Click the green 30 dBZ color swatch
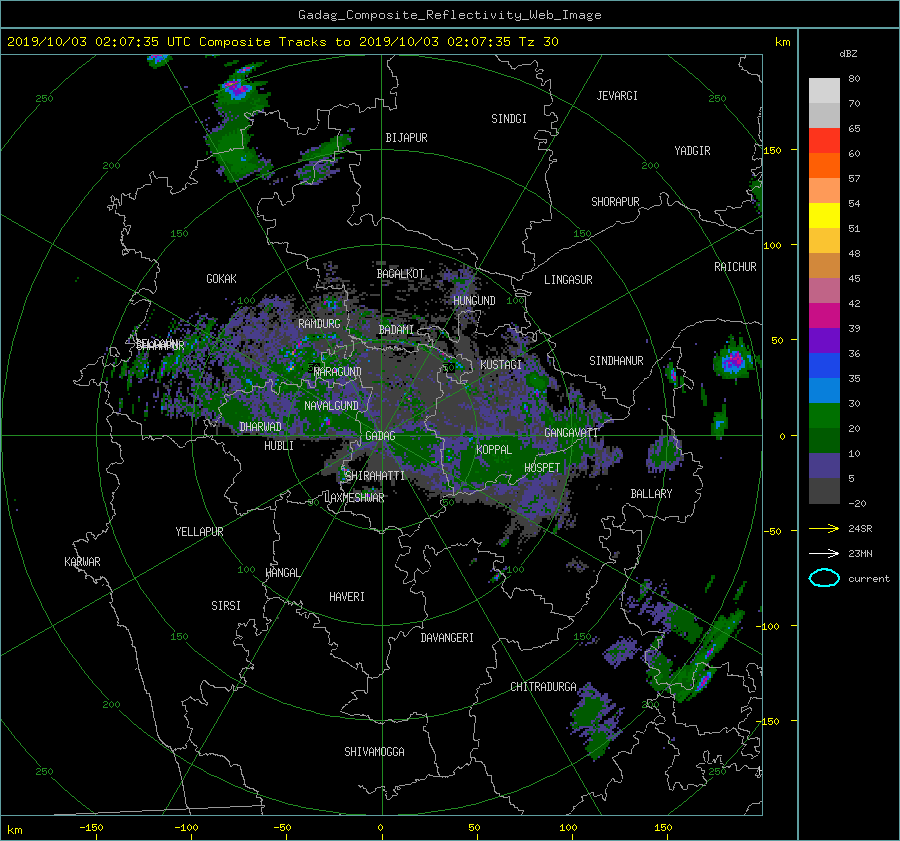This screenshot has width=900, height=841. (x=824, y=416)
